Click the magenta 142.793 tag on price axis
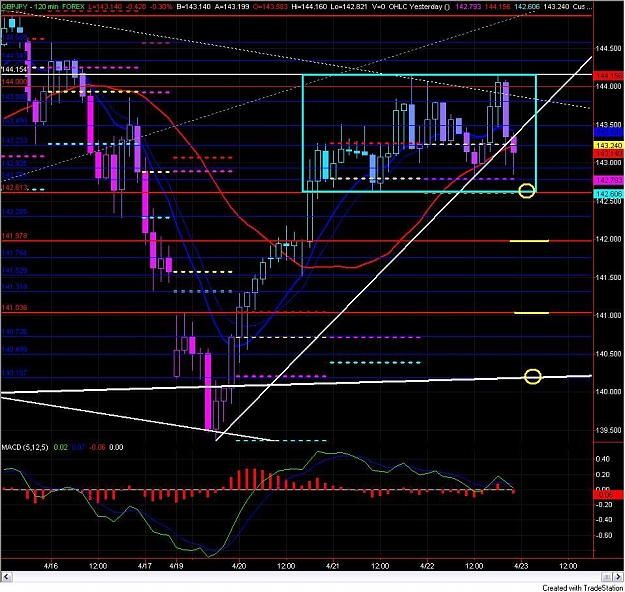 coord(608,181)
